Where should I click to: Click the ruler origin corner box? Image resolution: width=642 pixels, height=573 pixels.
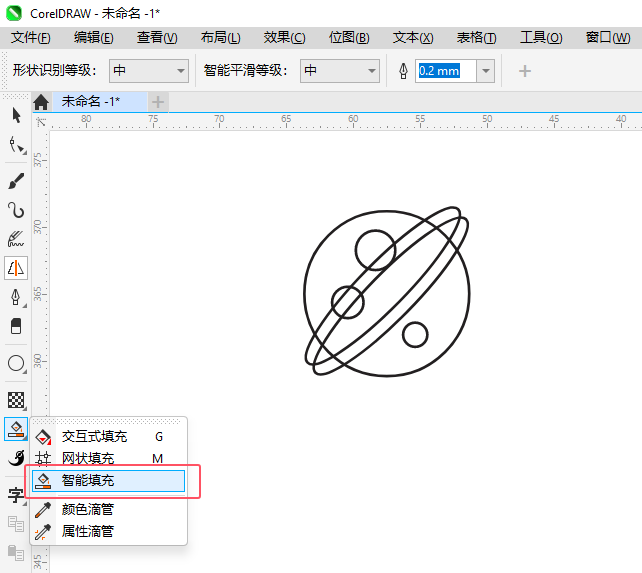41,122
